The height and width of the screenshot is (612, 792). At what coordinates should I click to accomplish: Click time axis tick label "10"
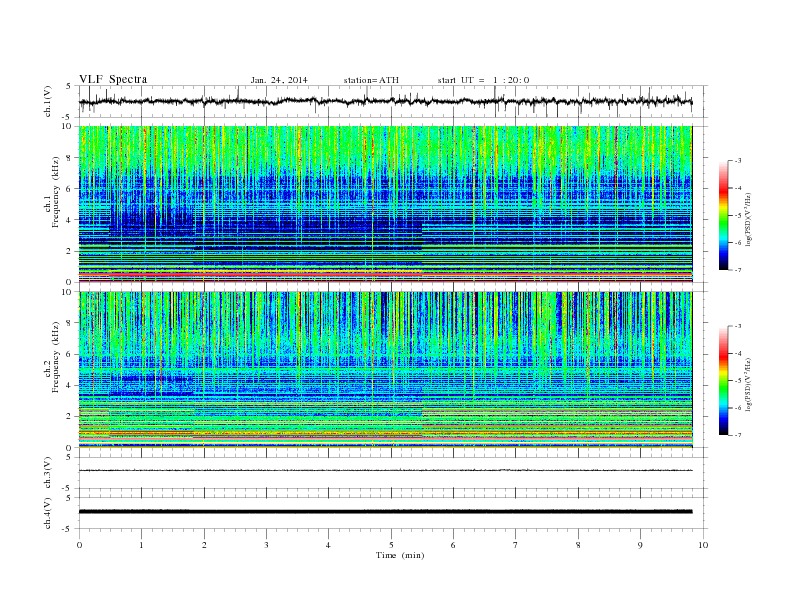[703, 545]
